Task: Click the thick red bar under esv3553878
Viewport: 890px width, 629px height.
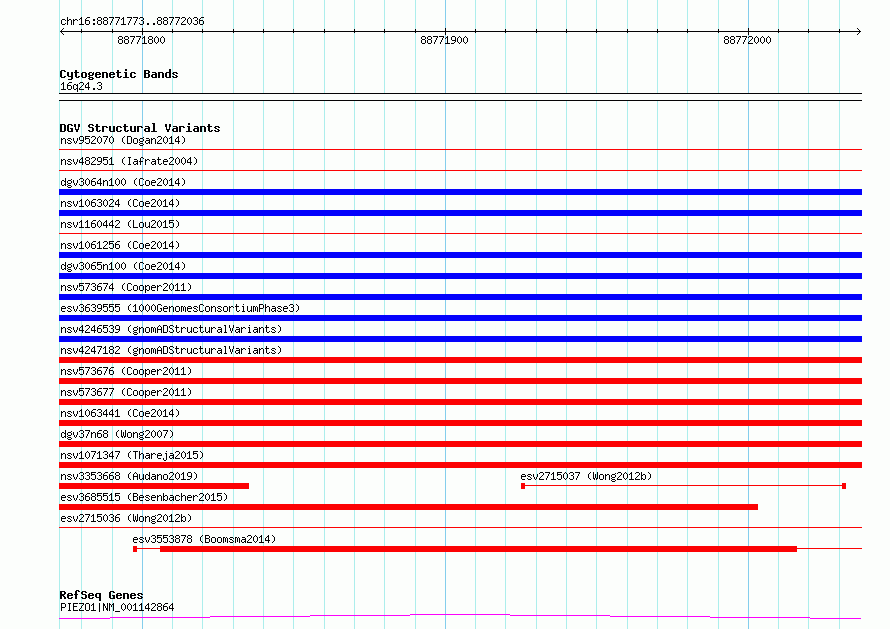Action: pos(478,549)
